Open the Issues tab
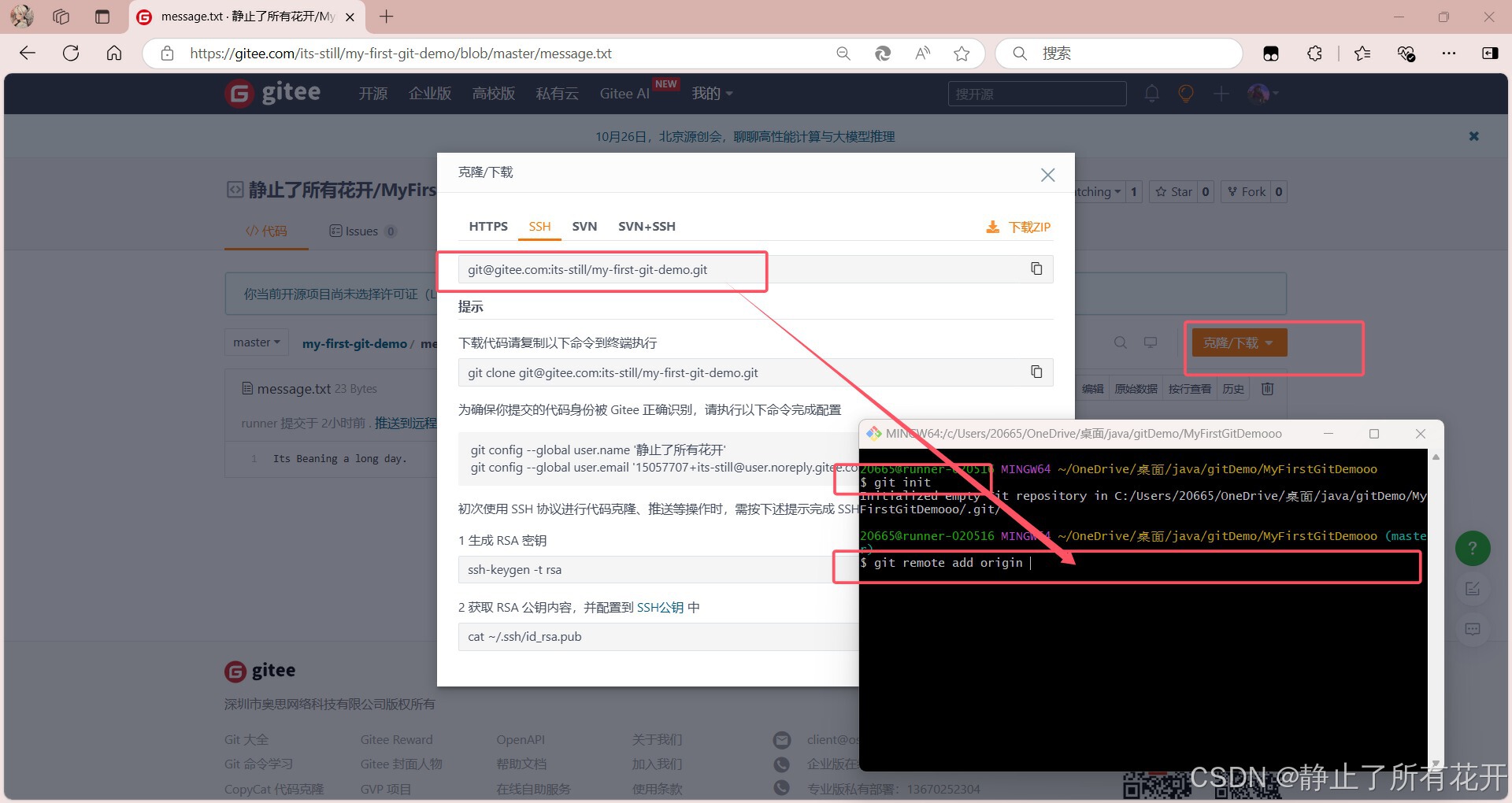 pyautogui.click(x=362, y=231)
